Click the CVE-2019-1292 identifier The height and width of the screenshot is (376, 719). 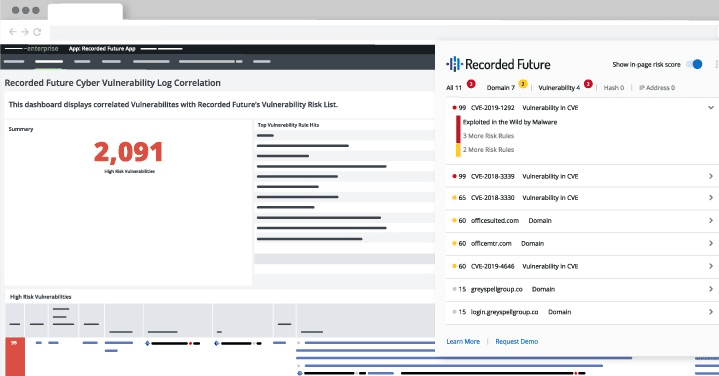492,108
